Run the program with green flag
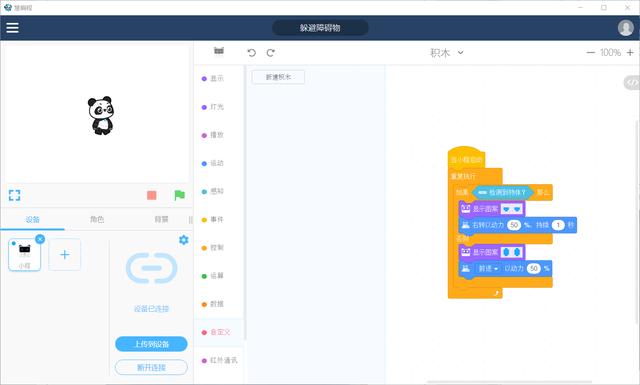 coord(179,195)
